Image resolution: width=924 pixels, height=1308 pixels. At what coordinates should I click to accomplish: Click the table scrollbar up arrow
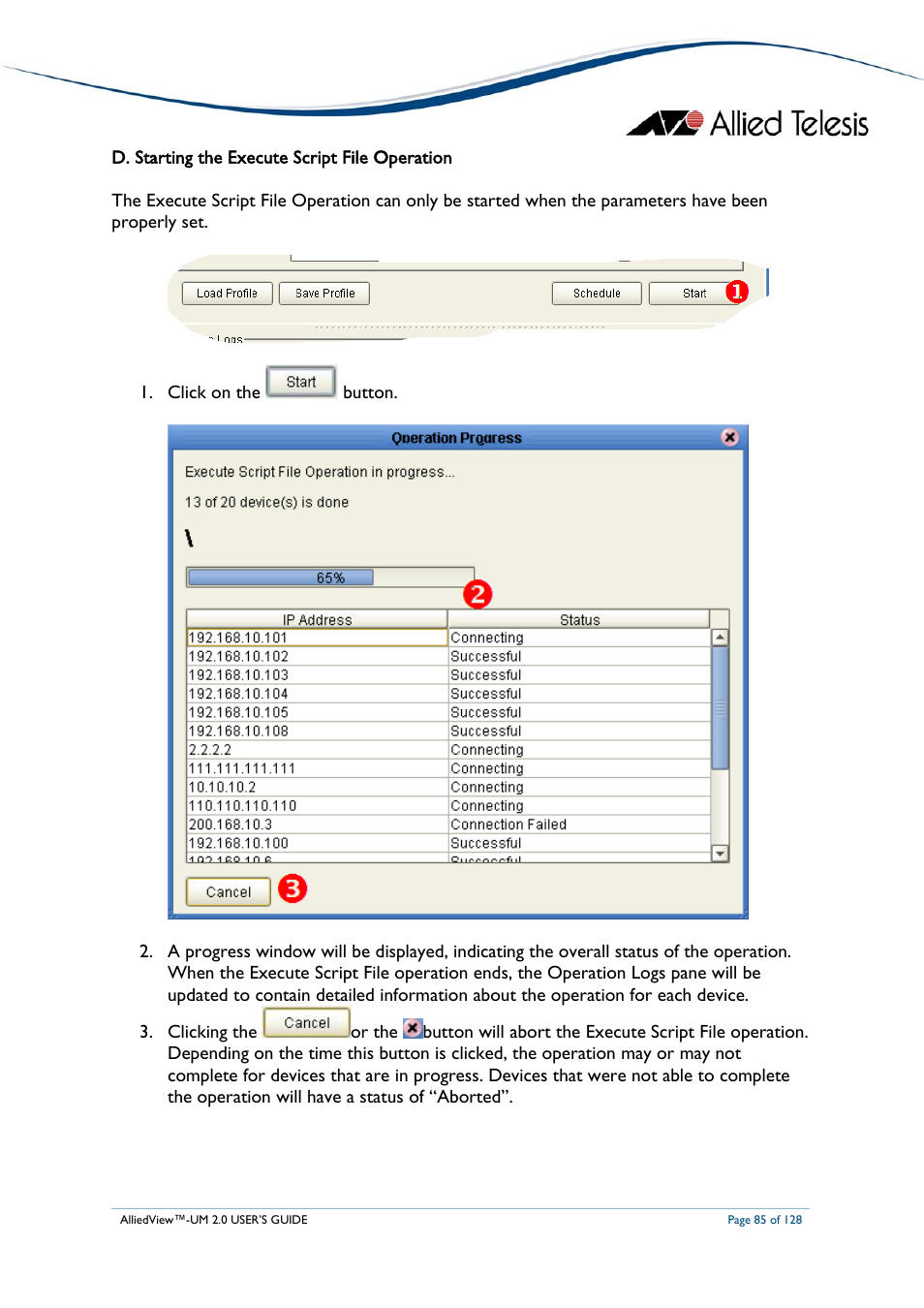pos(720,638)
